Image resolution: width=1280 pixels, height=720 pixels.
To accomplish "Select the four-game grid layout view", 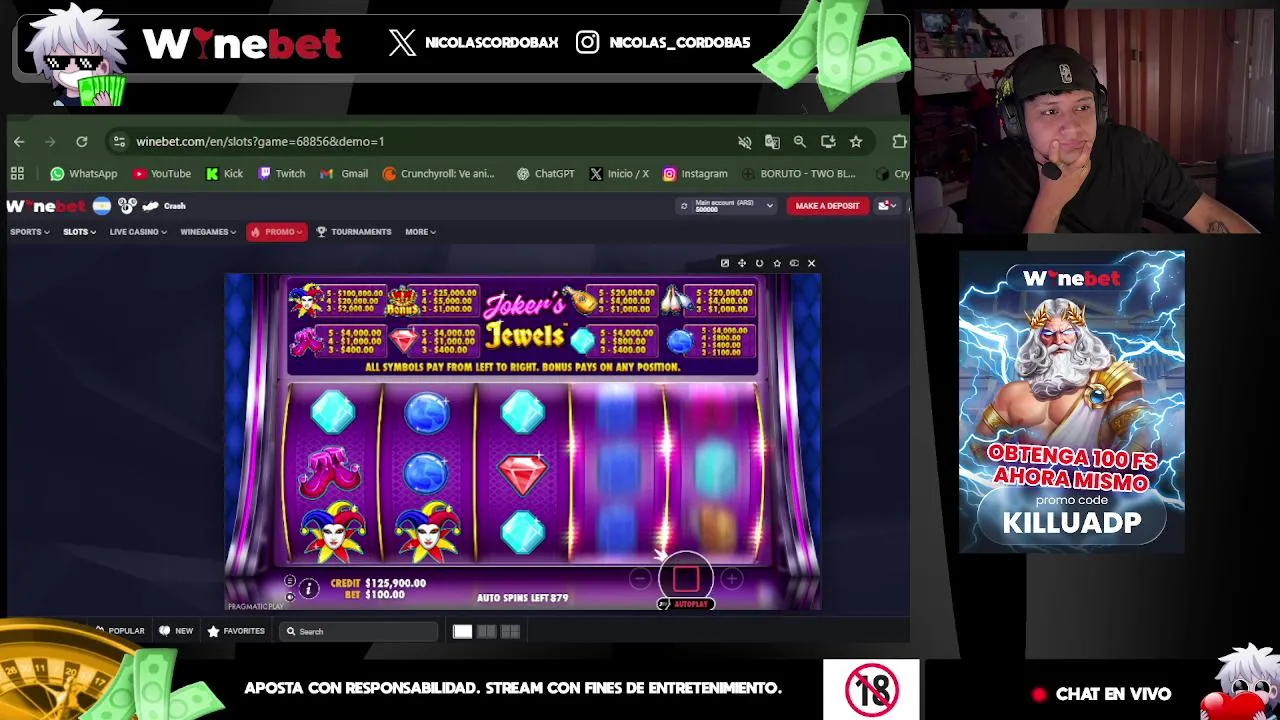I will 510,632.
